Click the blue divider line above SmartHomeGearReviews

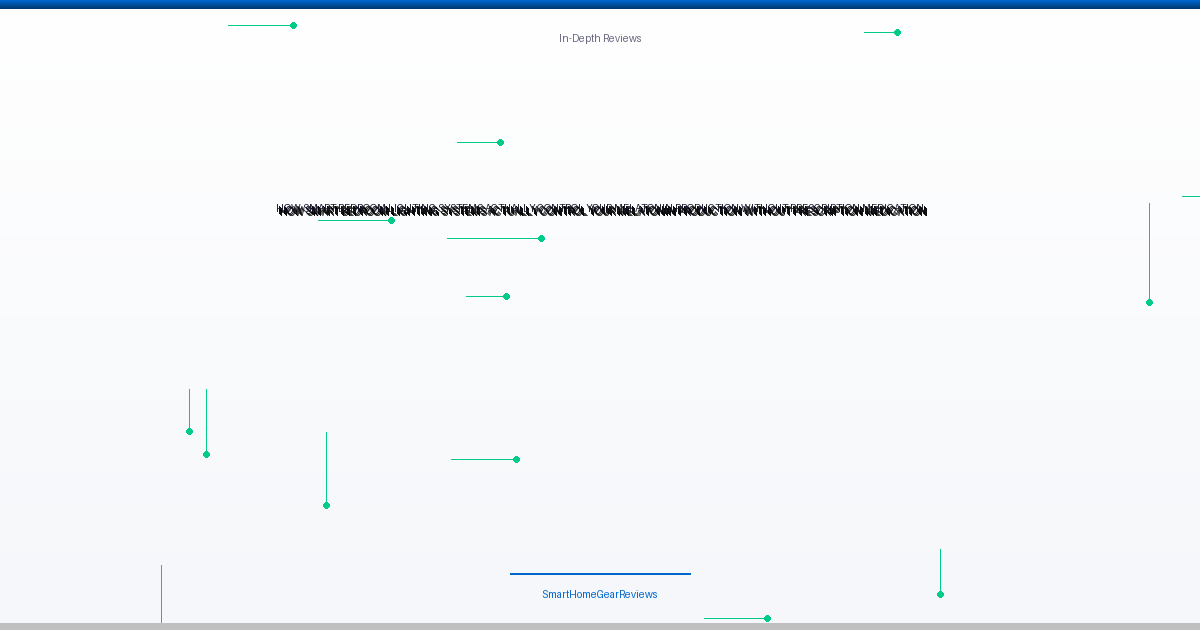click(600, 574)
